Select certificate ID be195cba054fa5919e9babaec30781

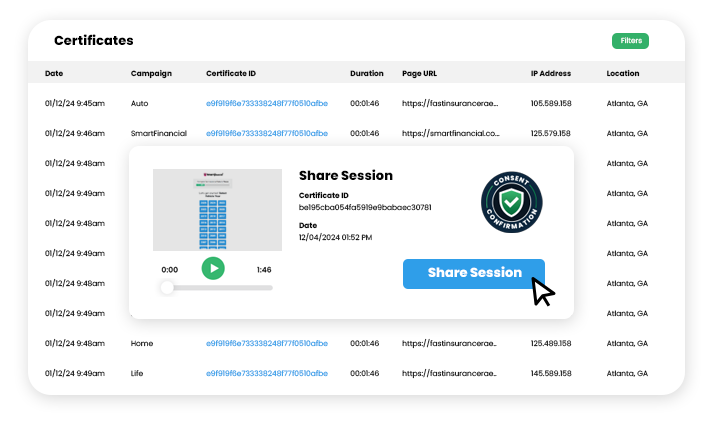(365, 208)
